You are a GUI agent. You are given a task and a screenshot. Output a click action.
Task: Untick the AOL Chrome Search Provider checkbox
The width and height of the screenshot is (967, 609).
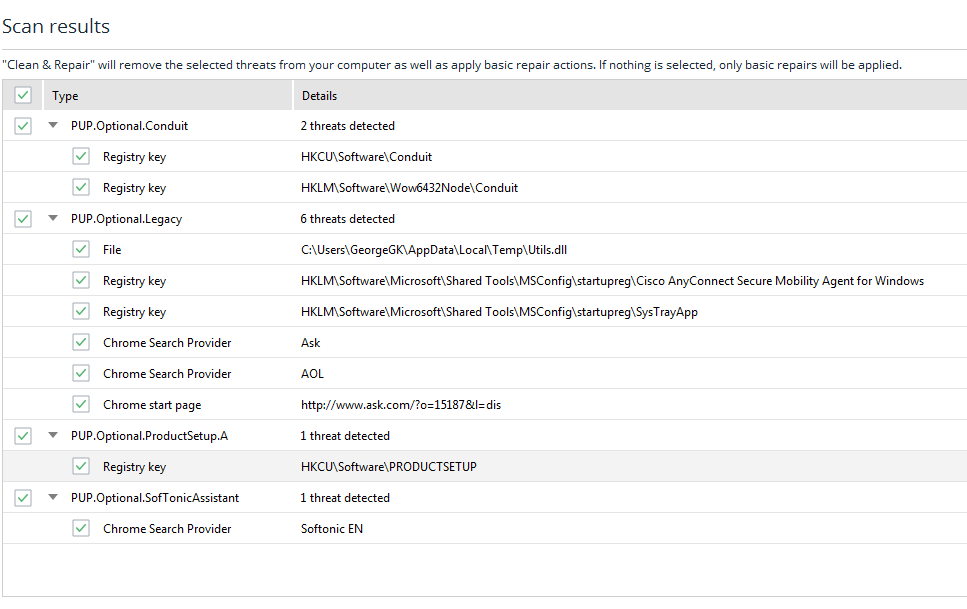click(x=81, y=374)
